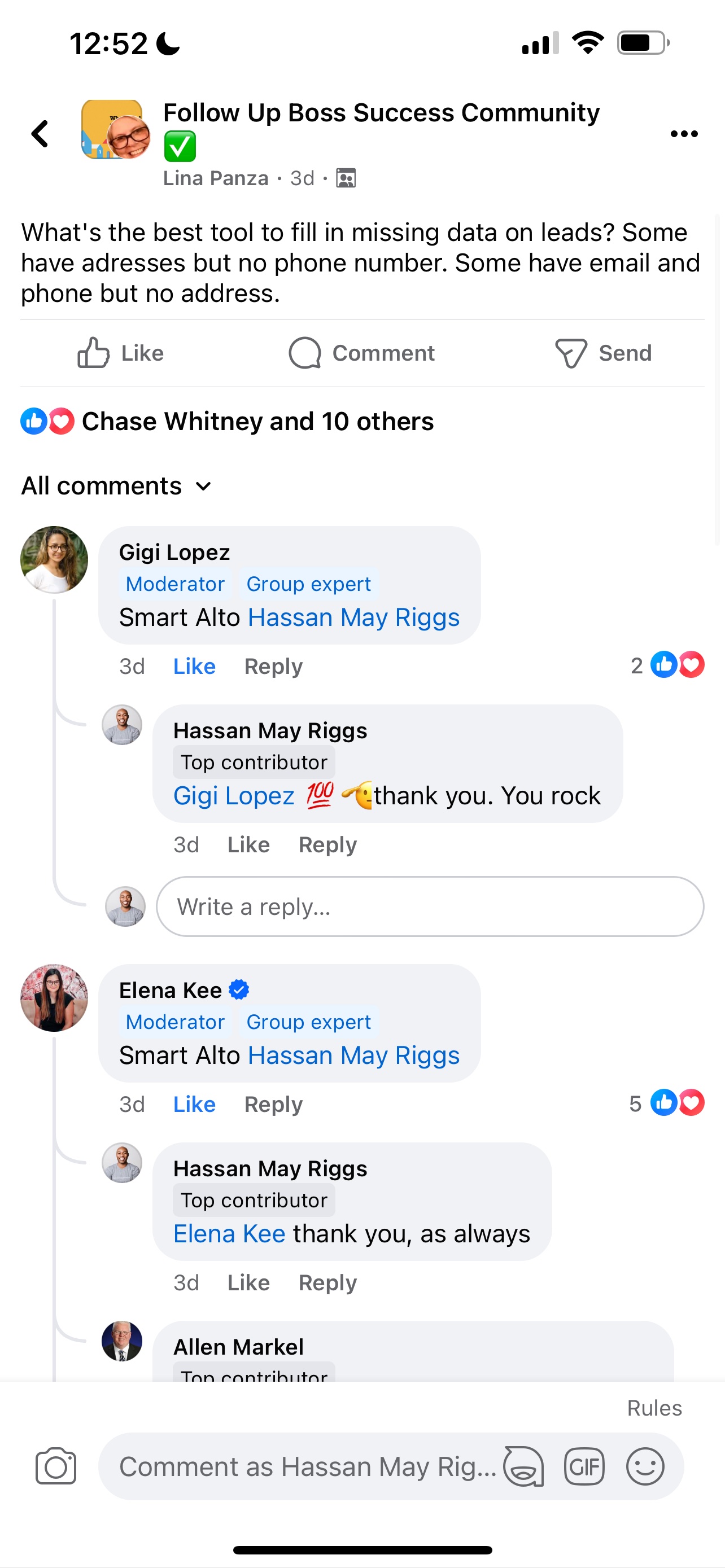
Task: Open Hassan May Riggs mention in Gigi's comment
Action: (x=353, y=618)
